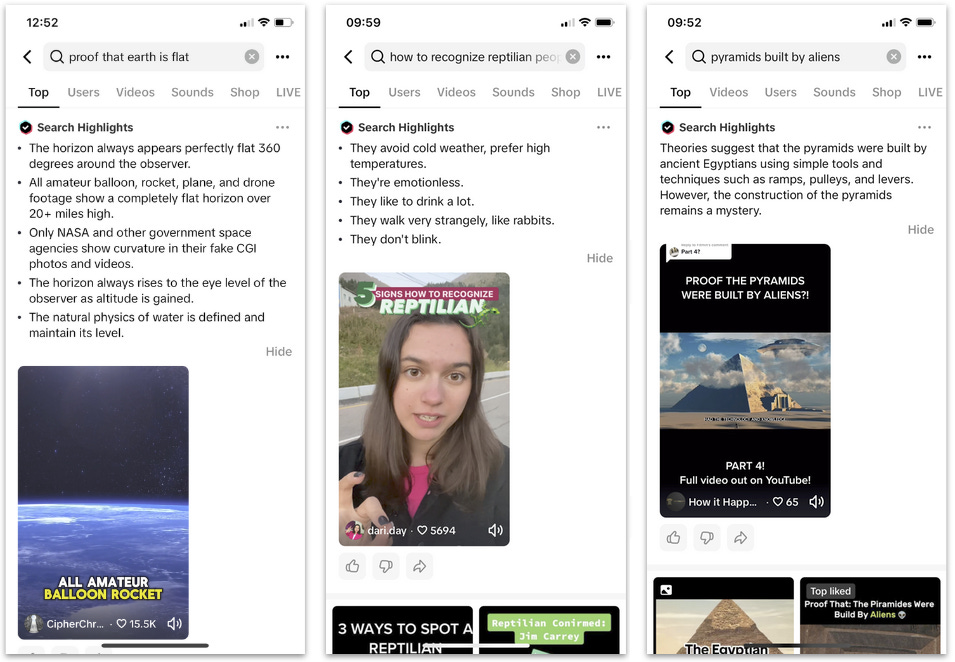Thumbs up the reptilian search highlight
This screenshot has height=662, width=955.
click(x=353, y=566)
